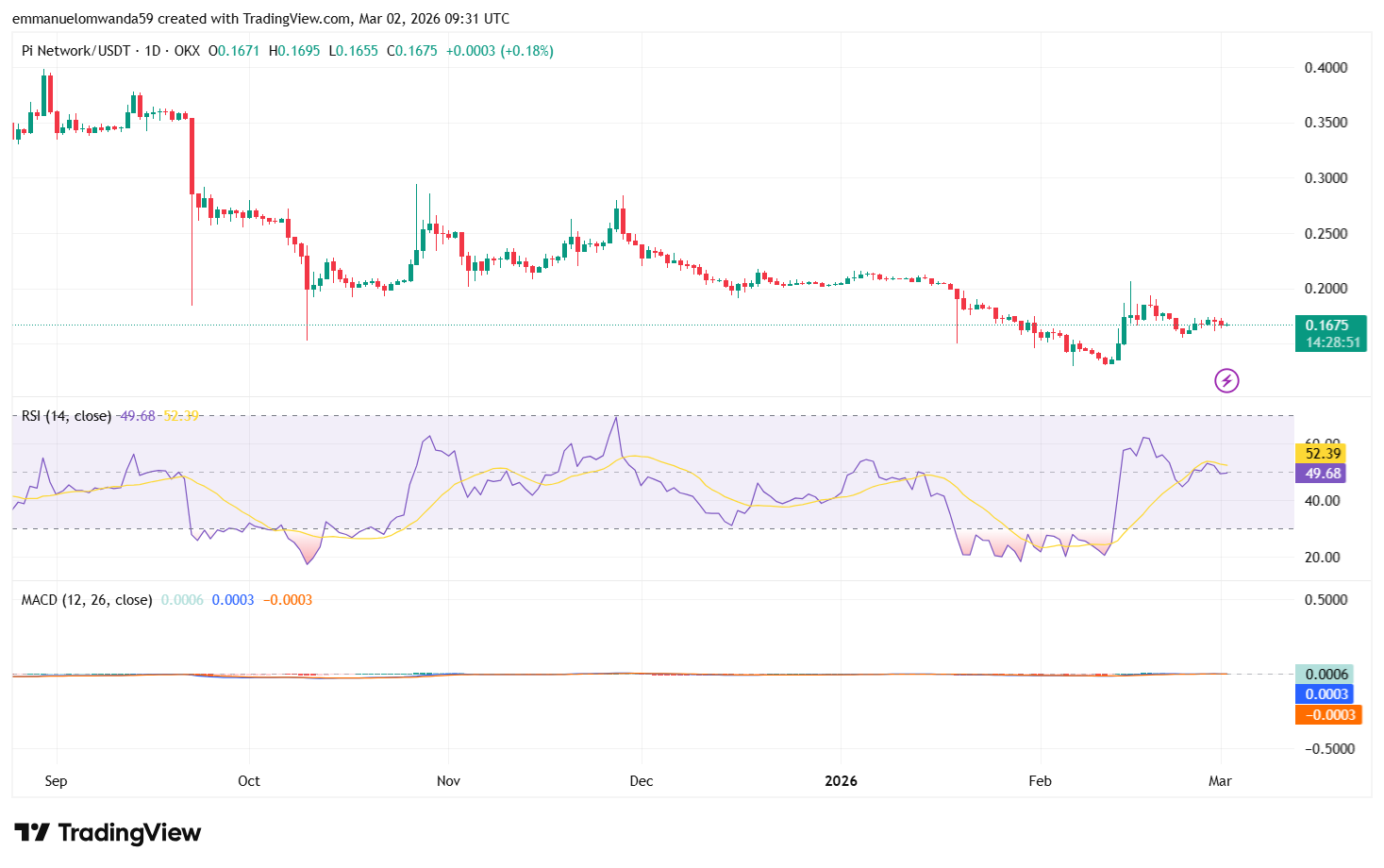
Task: Click the countdown timer 14:28:51
Action: pyautogui.click(x=1330, y=342)
